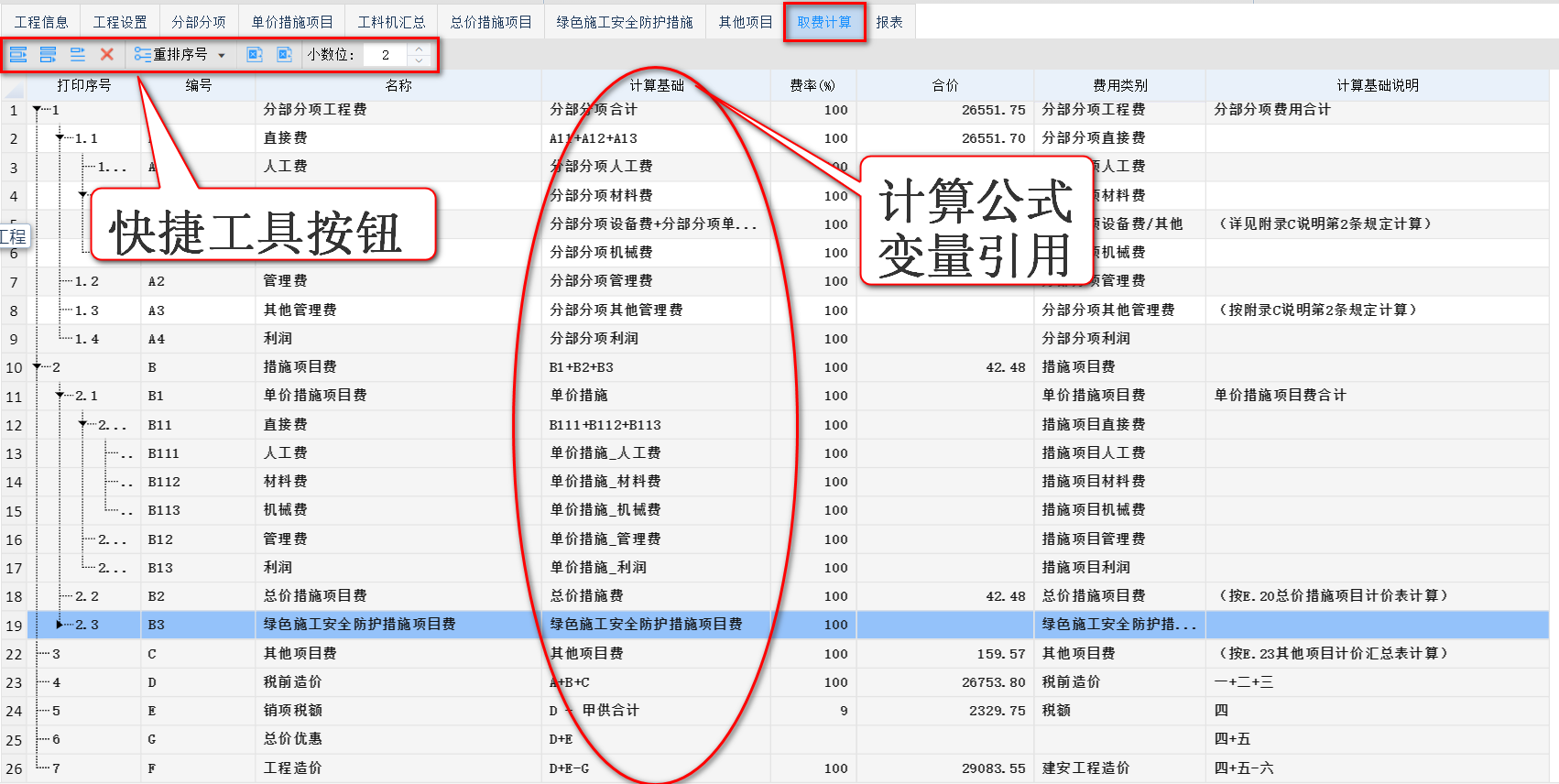Click the Excel icon beside the 小数位 label

coord(285,55)
